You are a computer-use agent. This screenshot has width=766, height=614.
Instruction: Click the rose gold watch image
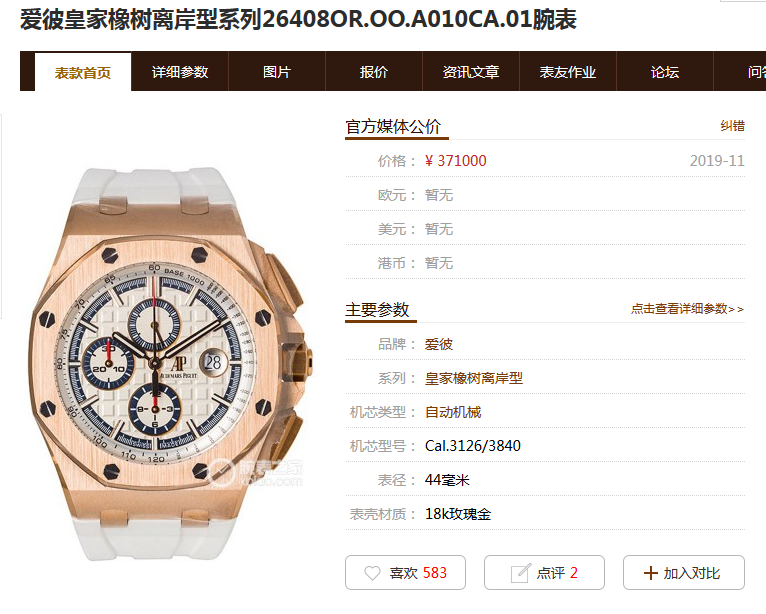[x=171, y=364]
